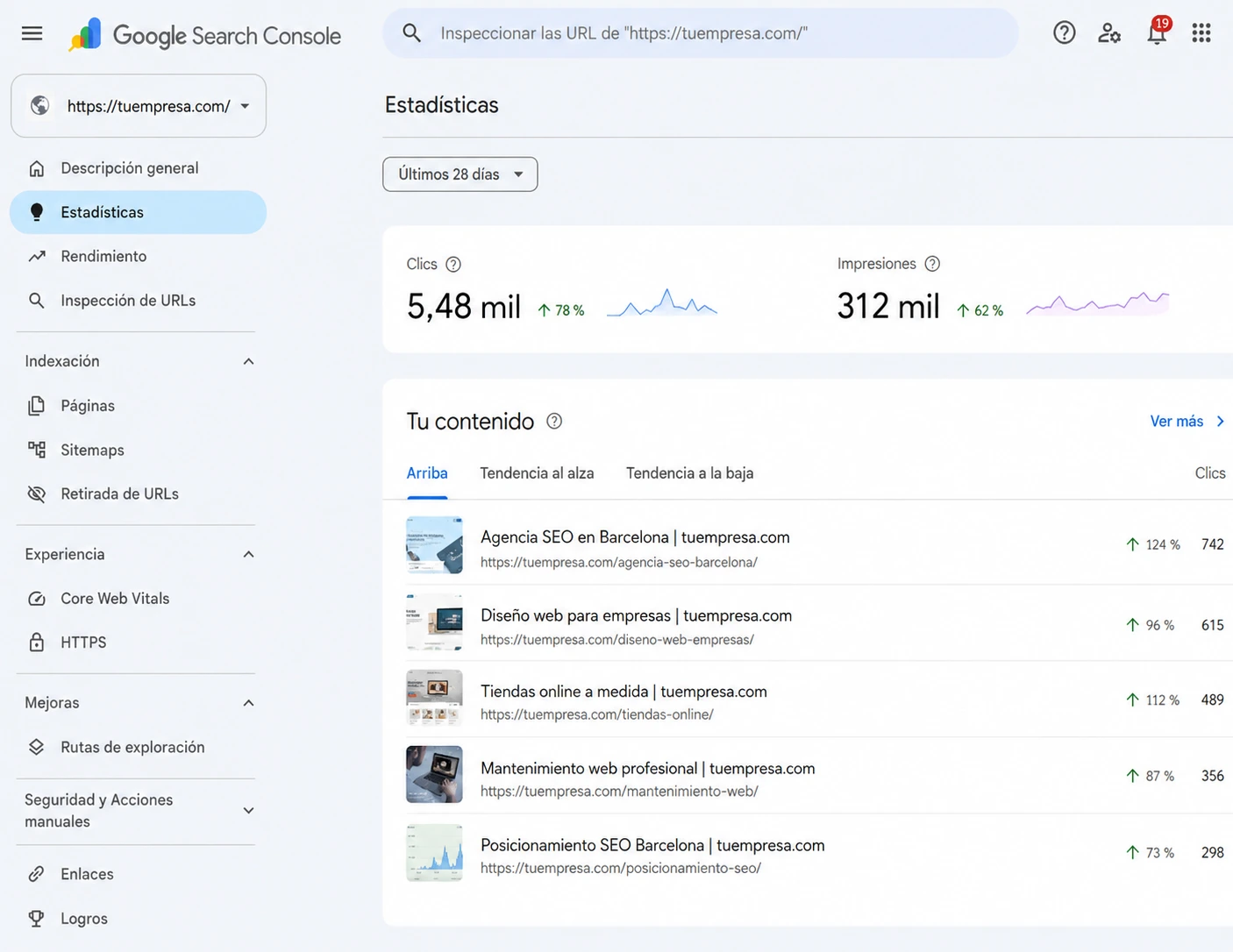The height and width of the screenshot is (952, 1233).
Task: Open user settings and permissions icon
Action: [1109, 33]
